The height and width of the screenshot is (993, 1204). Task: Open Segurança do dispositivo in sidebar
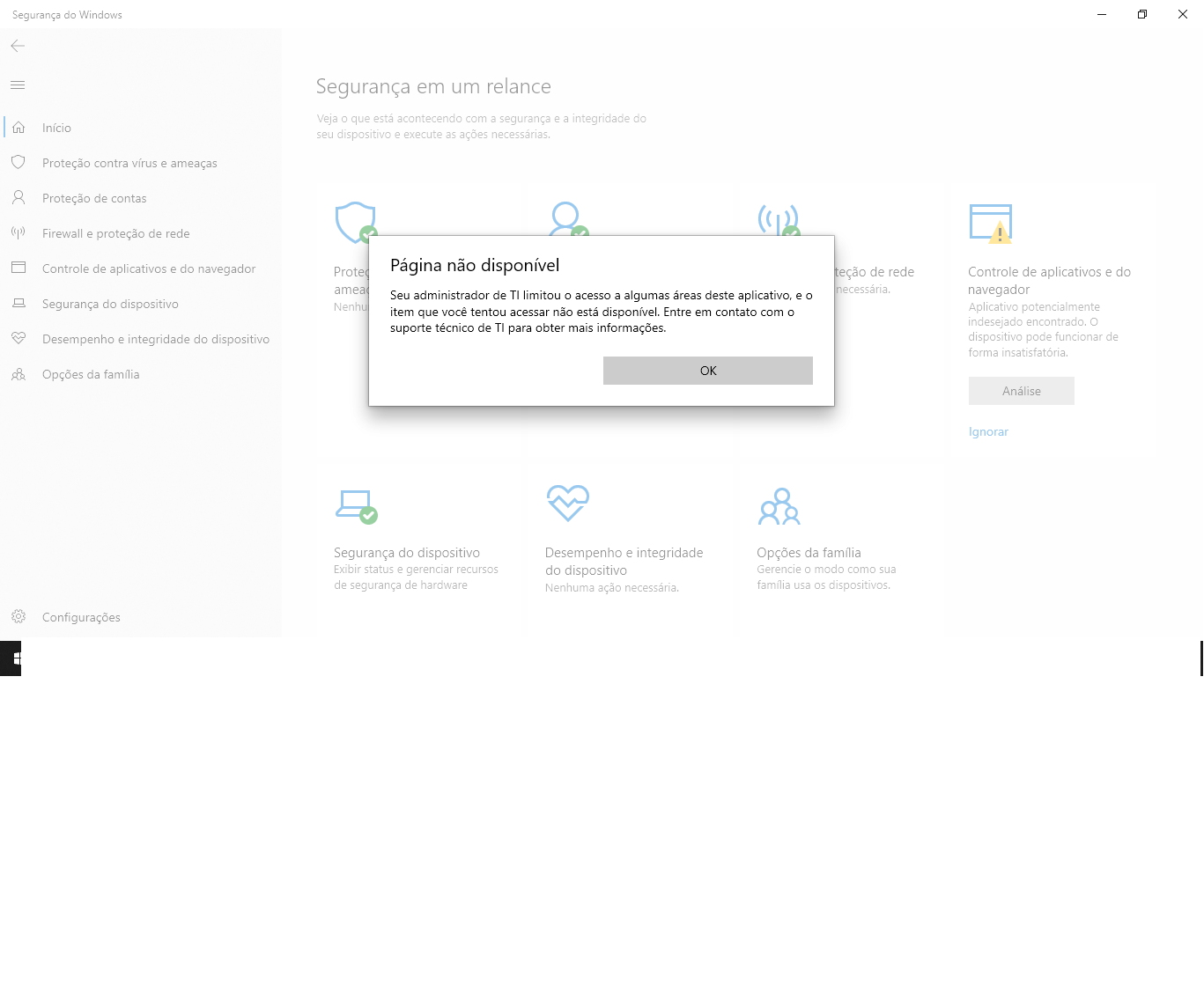point(110,304)
